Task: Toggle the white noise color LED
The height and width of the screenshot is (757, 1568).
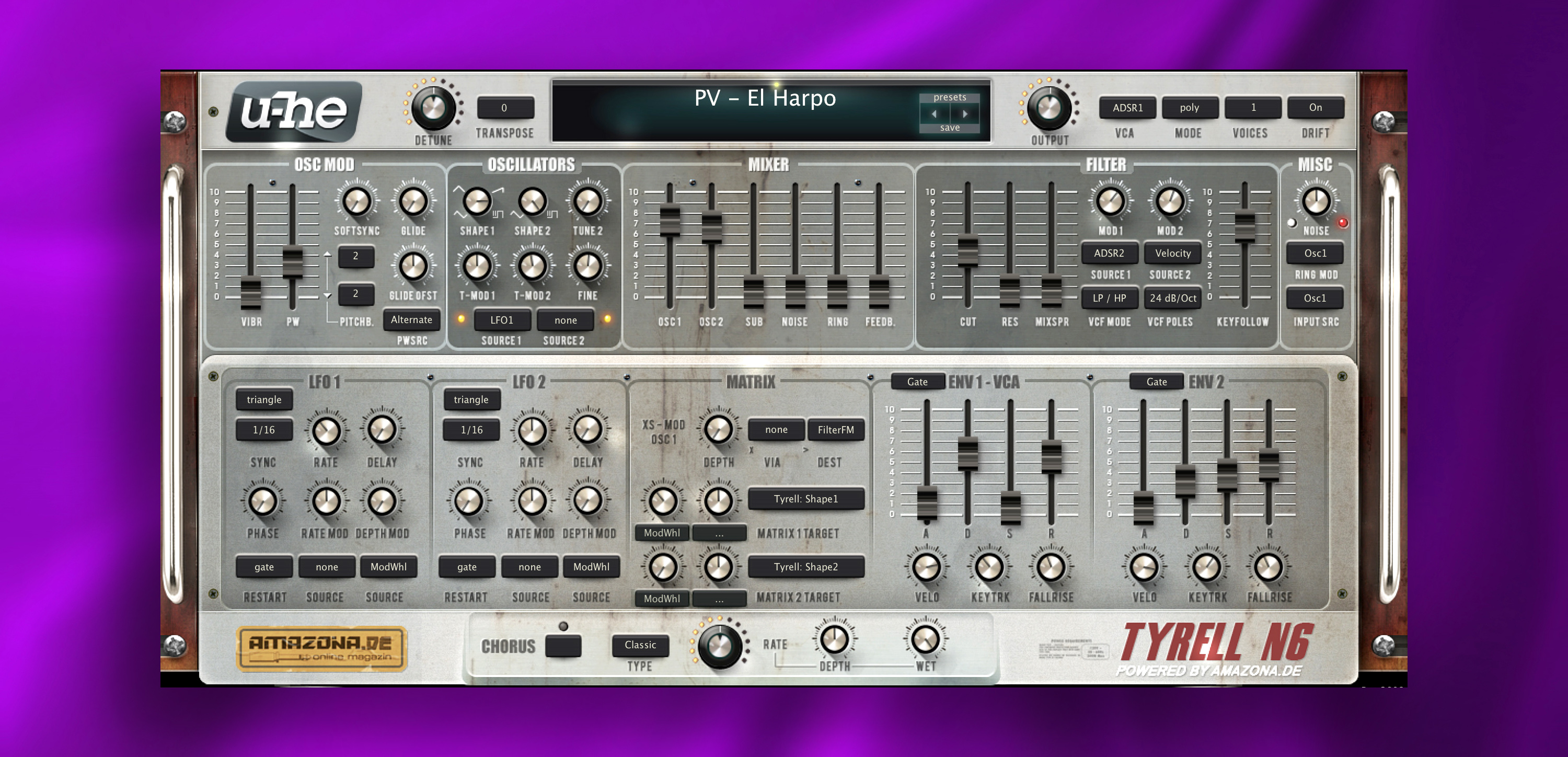Action: [x=1292, y=223]
